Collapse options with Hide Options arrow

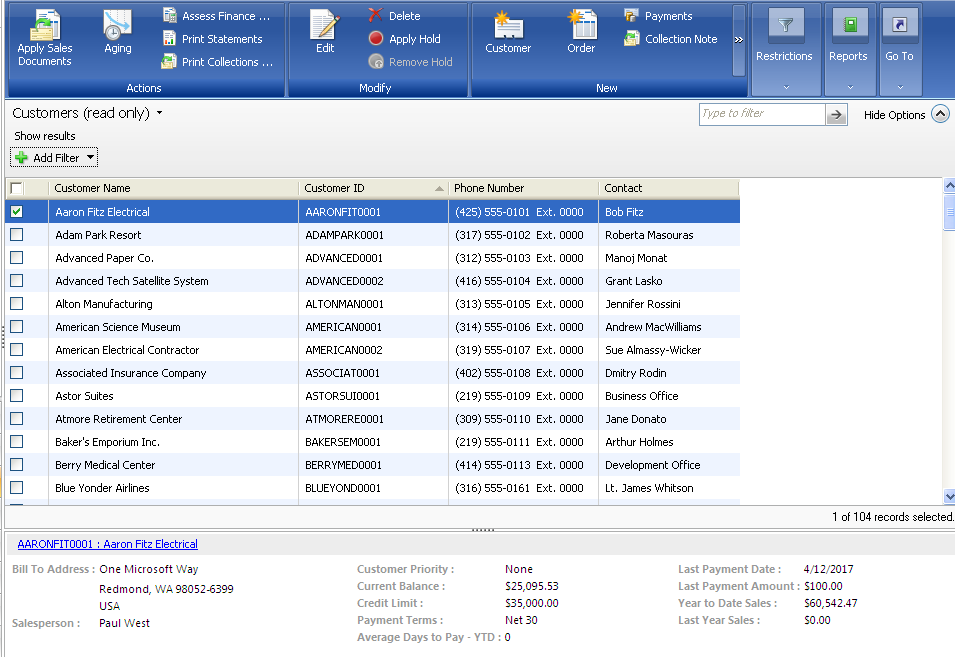click(940, 114)
